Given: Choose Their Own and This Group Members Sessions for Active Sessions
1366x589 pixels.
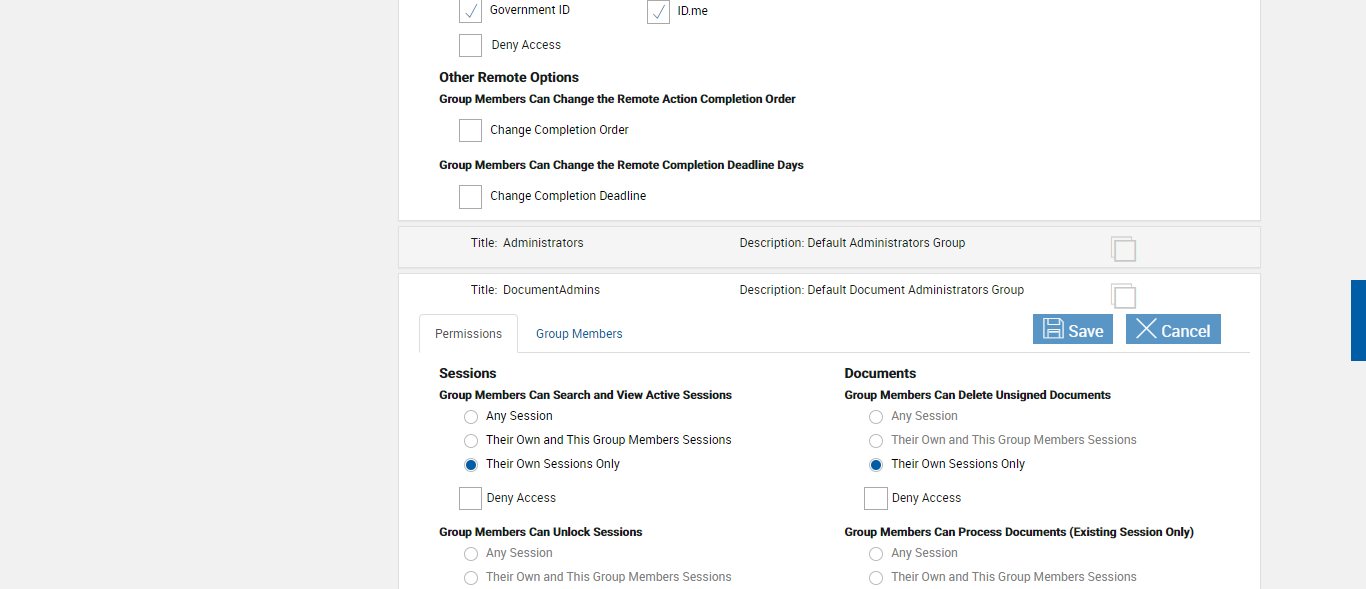Looking at the screenshot, I should point(471,441).
